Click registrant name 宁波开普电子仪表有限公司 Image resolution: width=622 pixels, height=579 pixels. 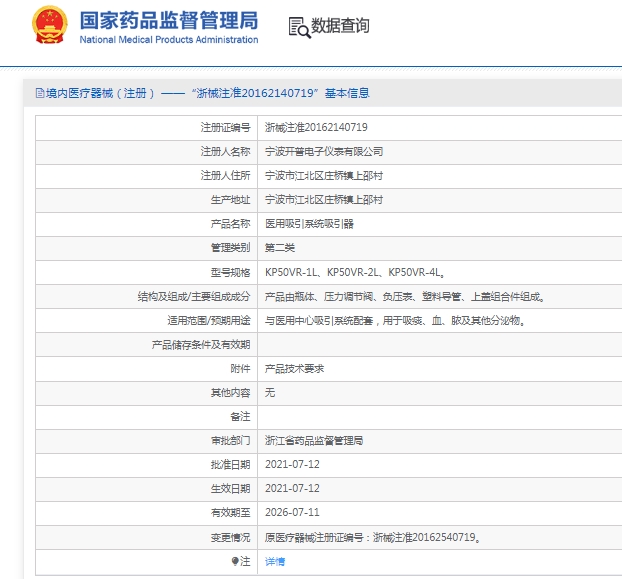pos(324,151)
